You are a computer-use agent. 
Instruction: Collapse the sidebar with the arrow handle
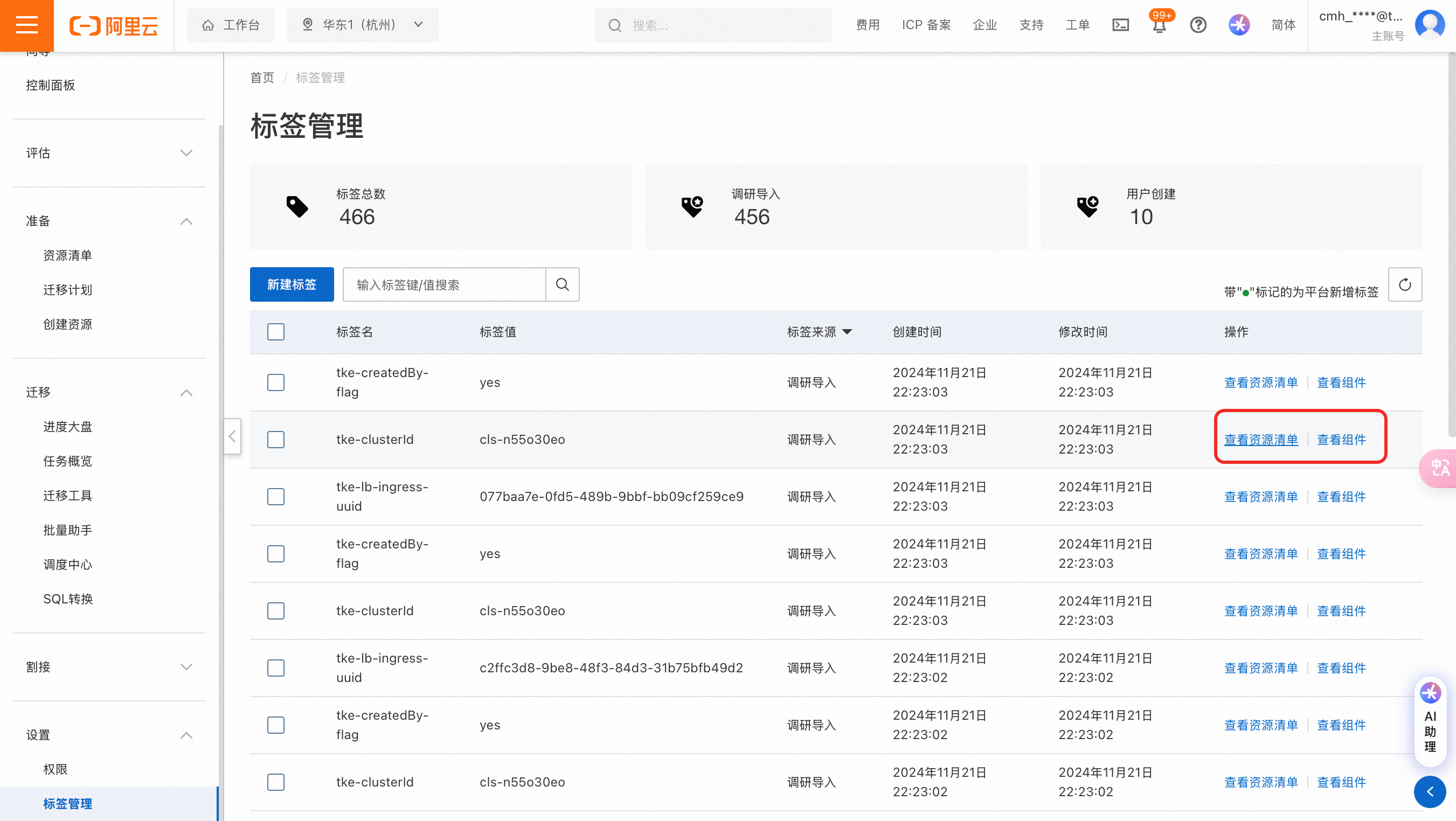(x=232, y=436)
